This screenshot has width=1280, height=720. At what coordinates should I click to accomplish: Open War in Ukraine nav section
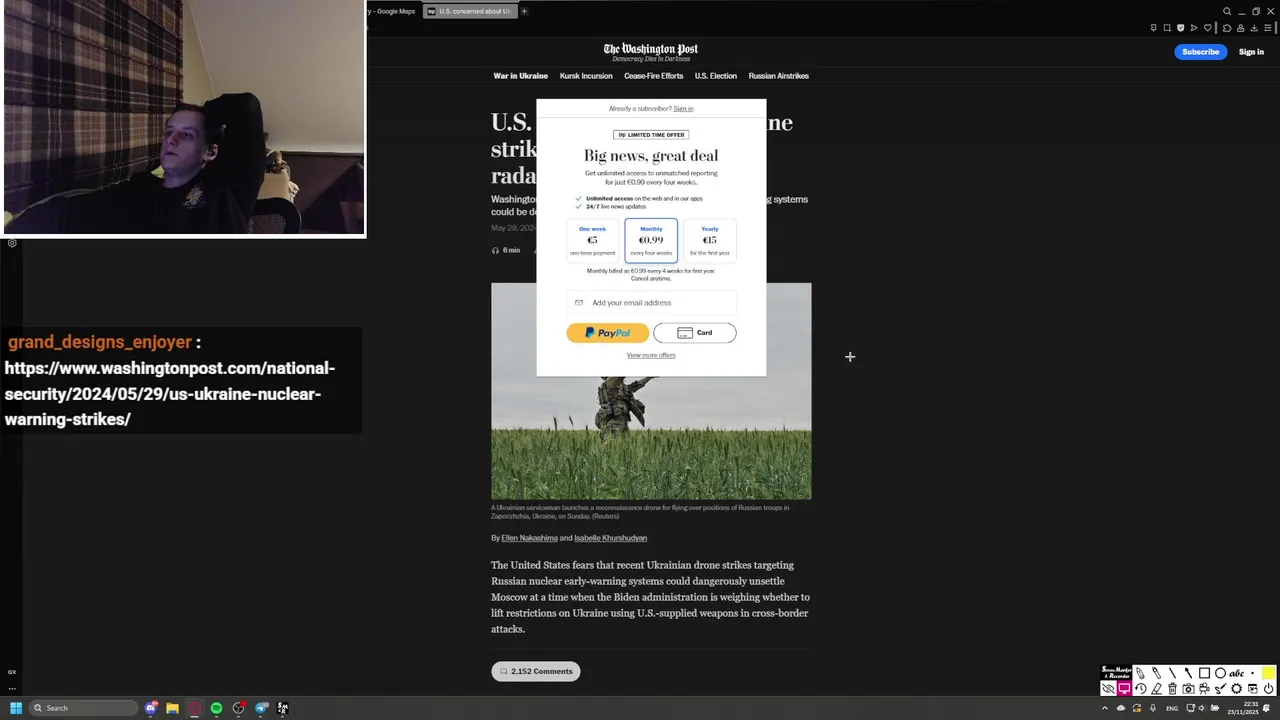click(x=520, y=76)
